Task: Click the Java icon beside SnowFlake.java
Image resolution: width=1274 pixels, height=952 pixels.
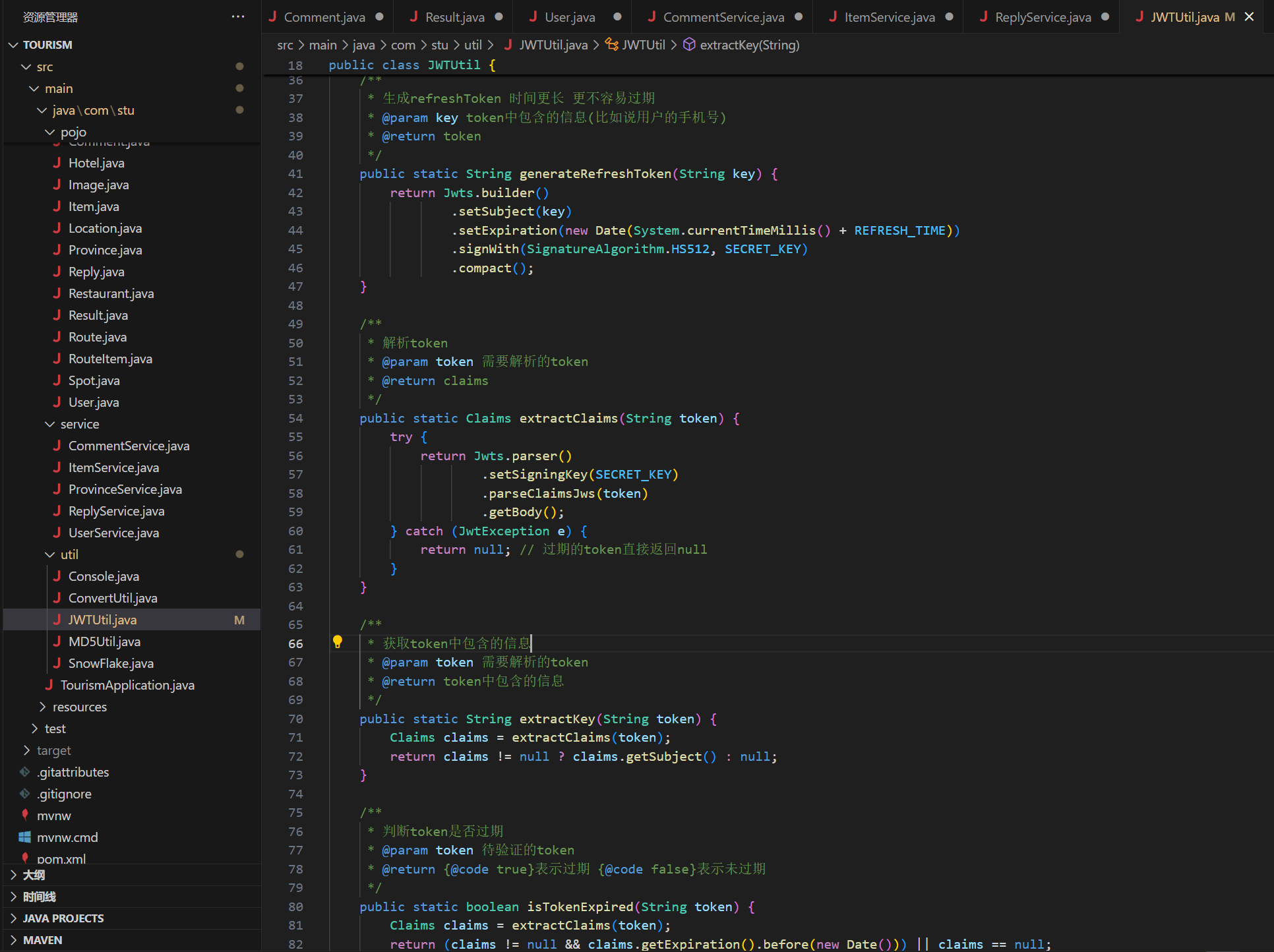Action: coord(57,663)
